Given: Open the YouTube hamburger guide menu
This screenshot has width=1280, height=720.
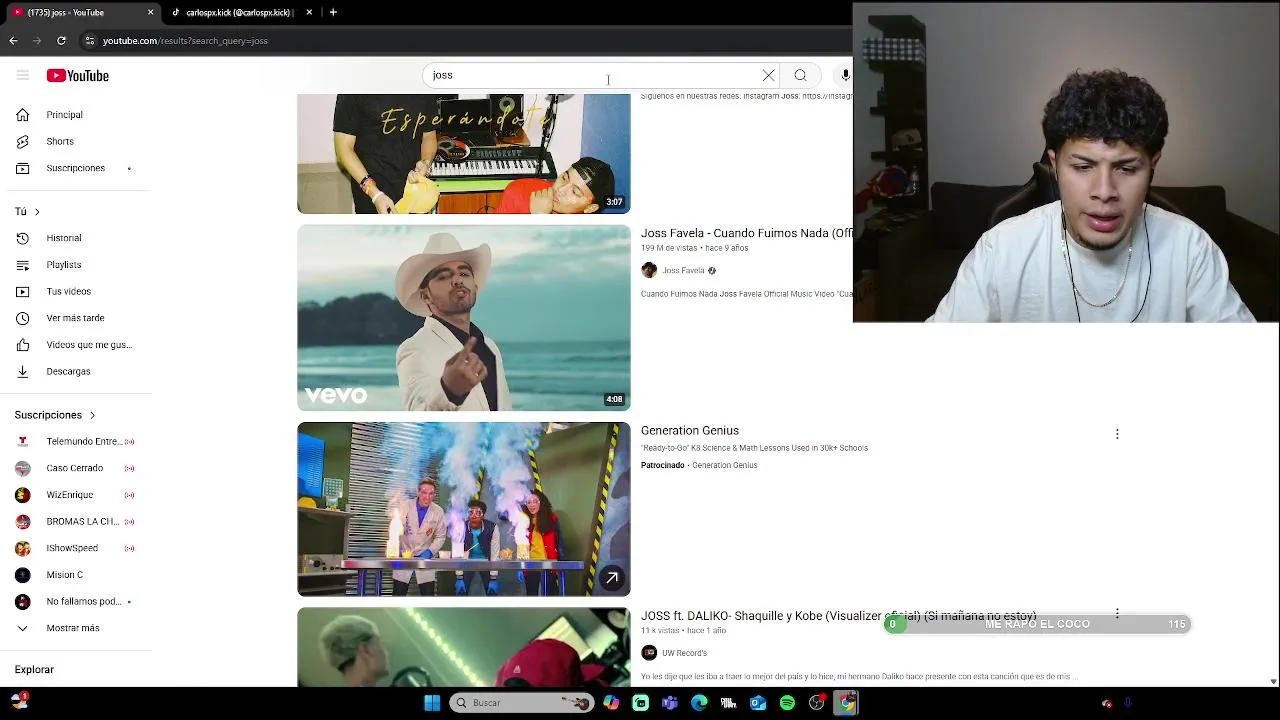Looking at the screenshot, I should pyautogui.click(x=22, y=76).
